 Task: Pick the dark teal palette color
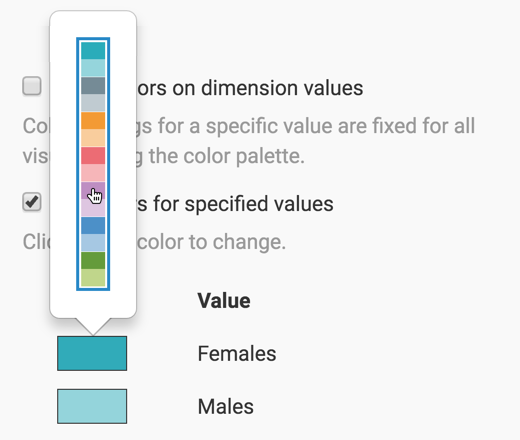tap(93, 50)
